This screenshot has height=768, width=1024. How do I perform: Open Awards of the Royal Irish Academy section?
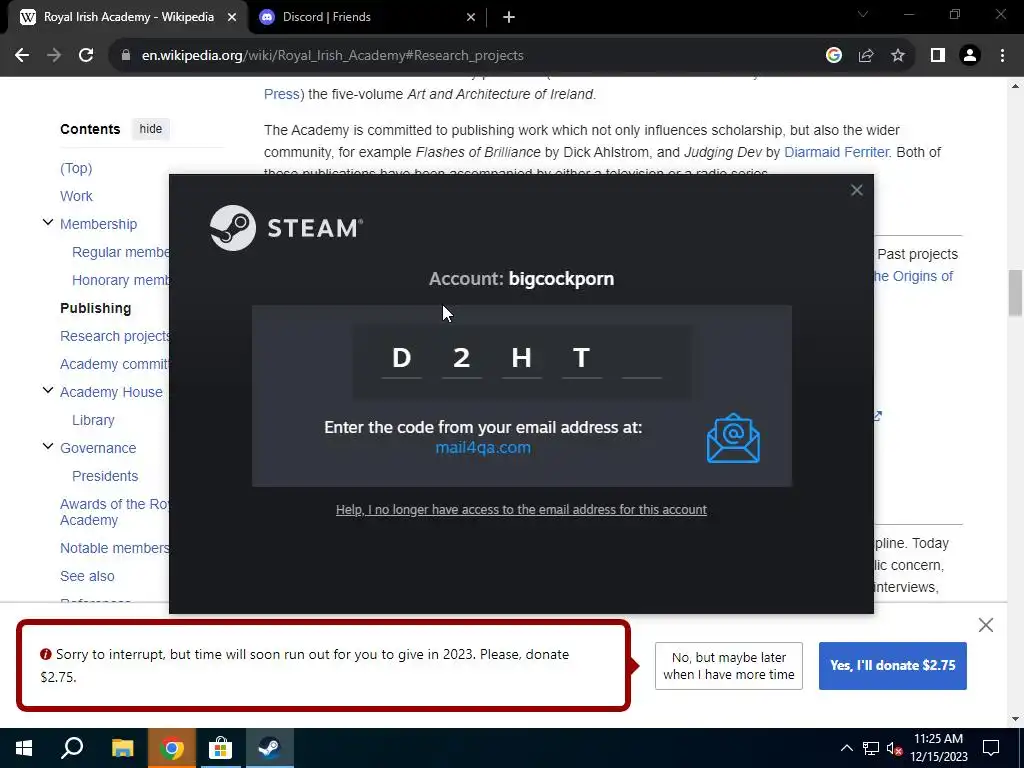click(x=114, y=512)
